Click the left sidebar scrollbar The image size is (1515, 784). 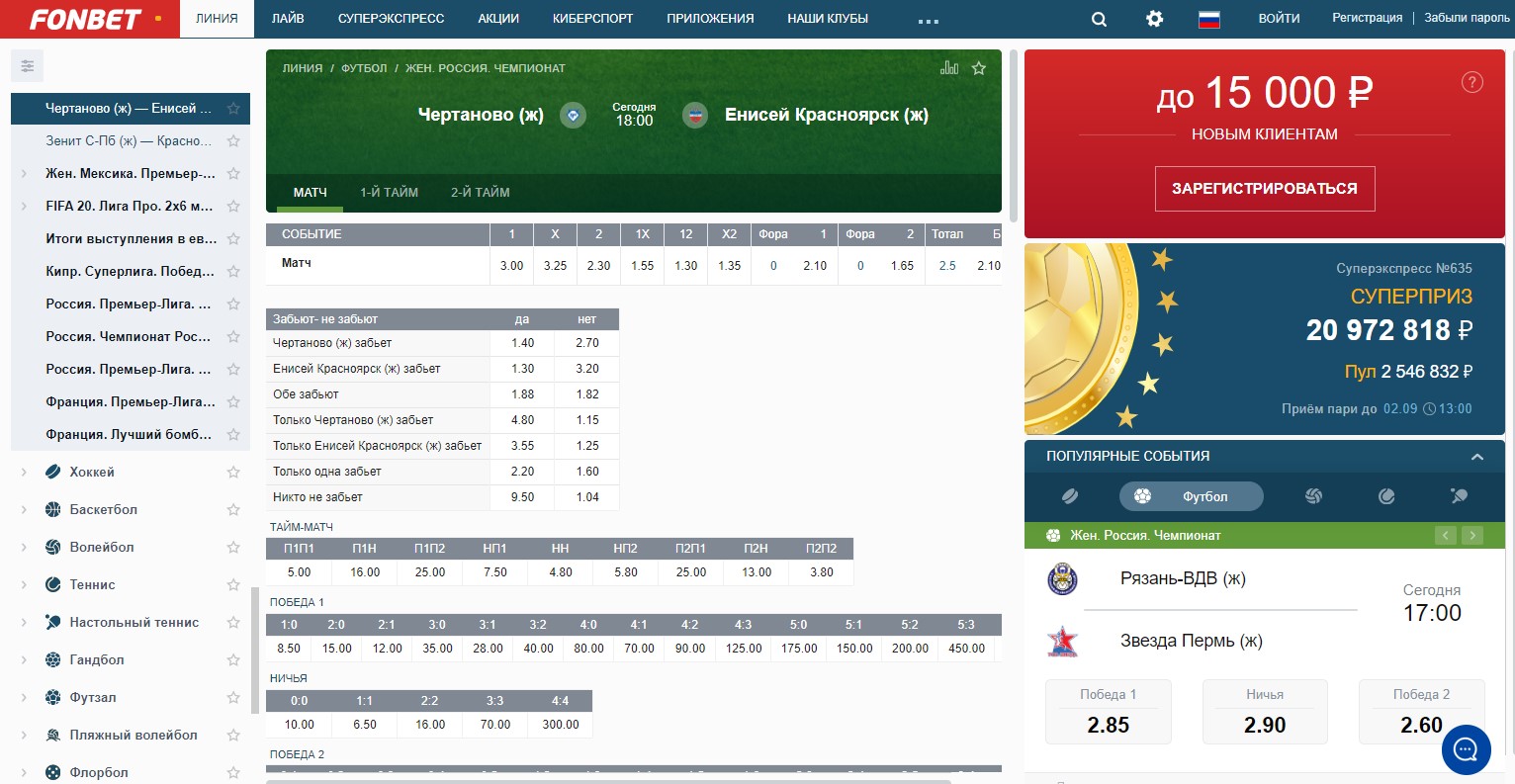click(255, 651)
